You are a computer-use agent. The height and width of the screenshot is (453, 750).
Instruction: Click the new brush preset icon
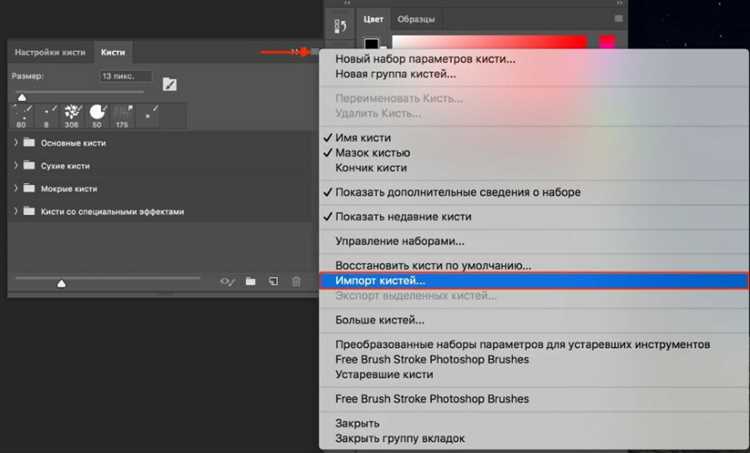pyautogui.click(x=273, y=281)
